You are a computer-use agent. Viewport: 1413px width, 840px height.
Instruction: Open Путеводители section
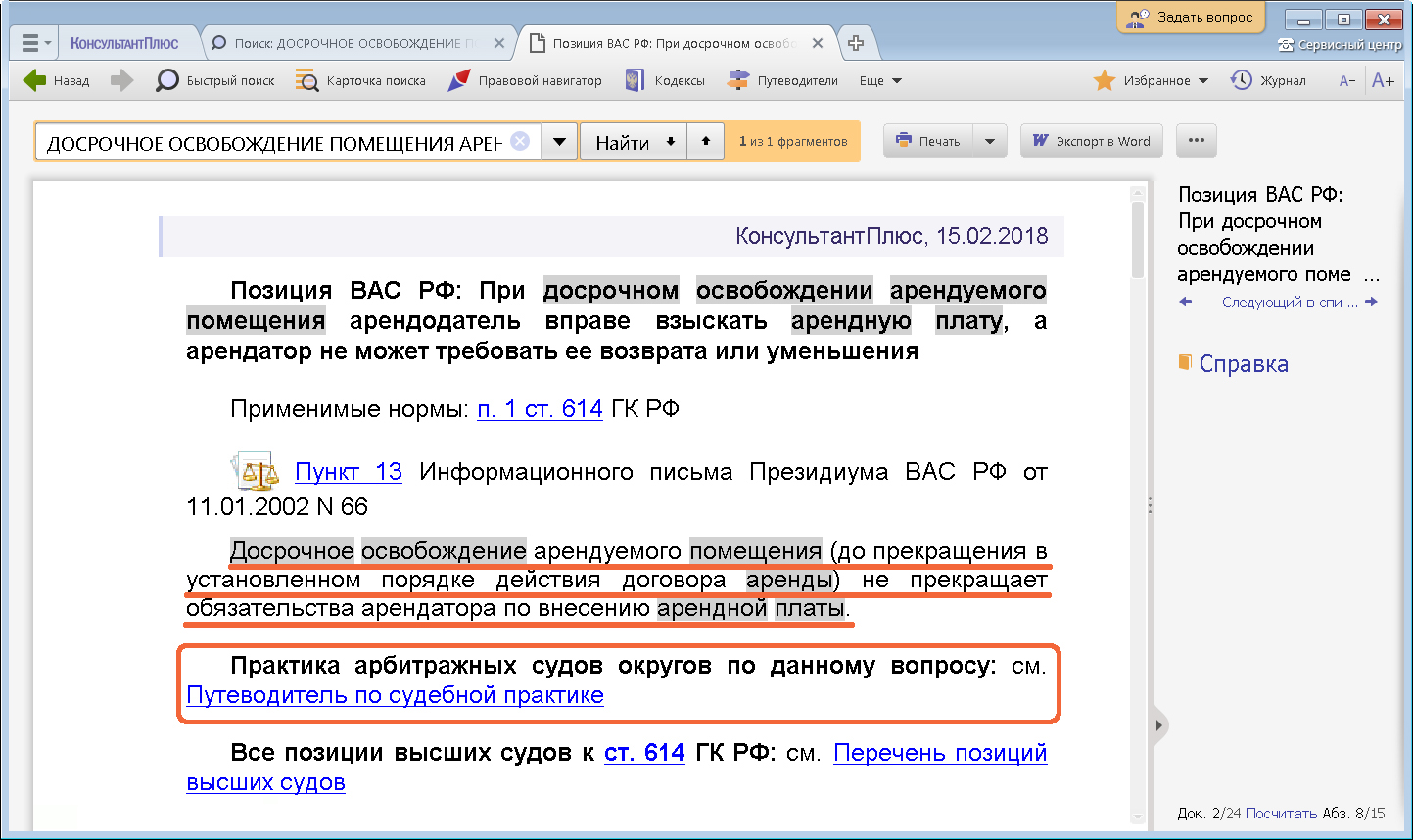click(x=782, y=81)
